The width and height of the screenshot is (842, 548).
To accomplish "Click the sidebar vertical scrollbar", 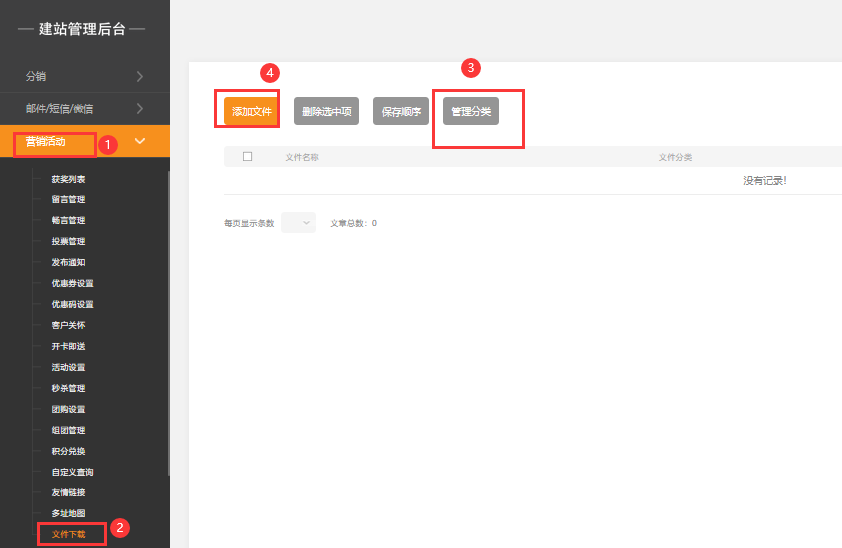I will click(x=169, y=323).
